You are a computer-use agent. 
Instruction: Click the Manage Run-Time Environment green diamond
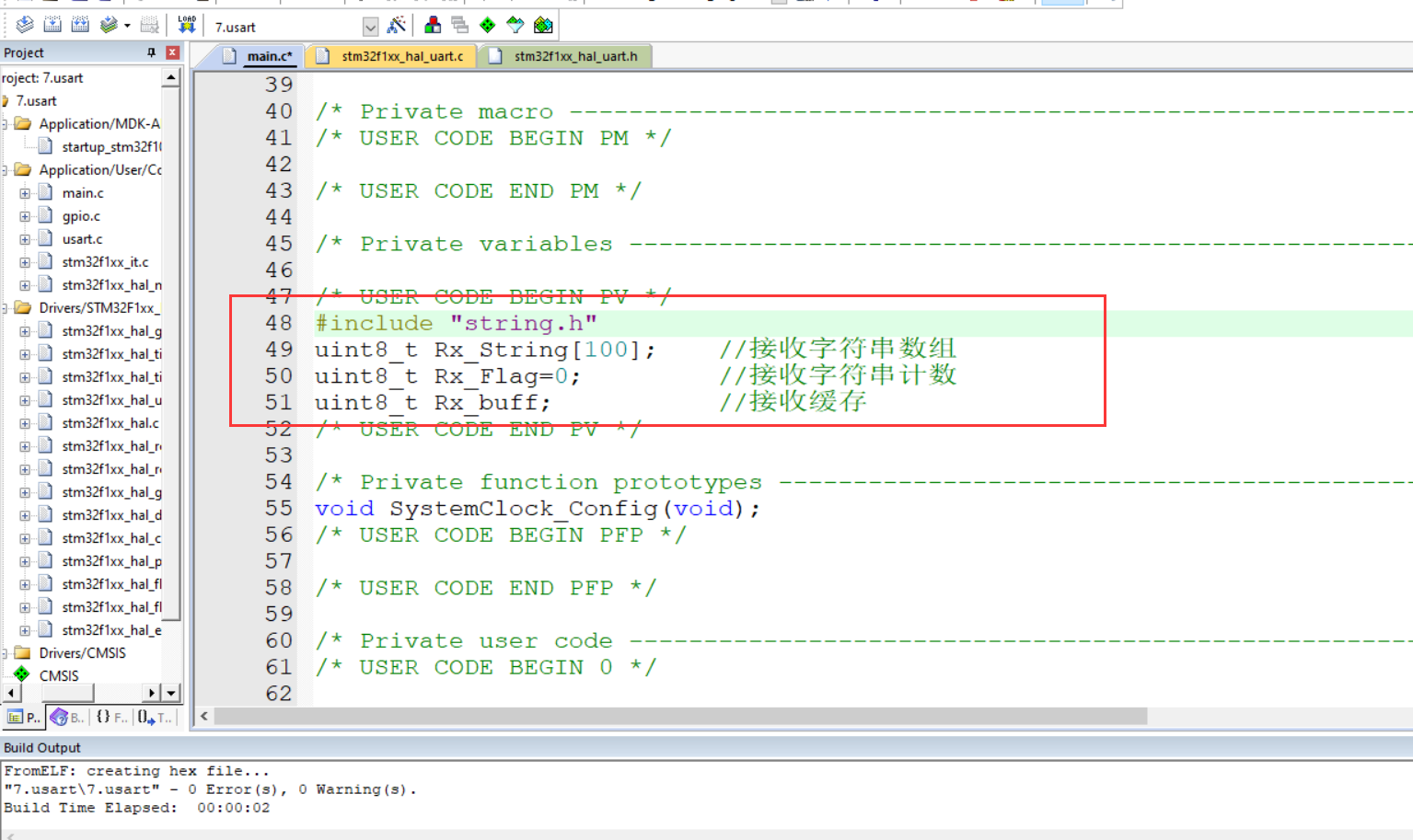point(487,25)
